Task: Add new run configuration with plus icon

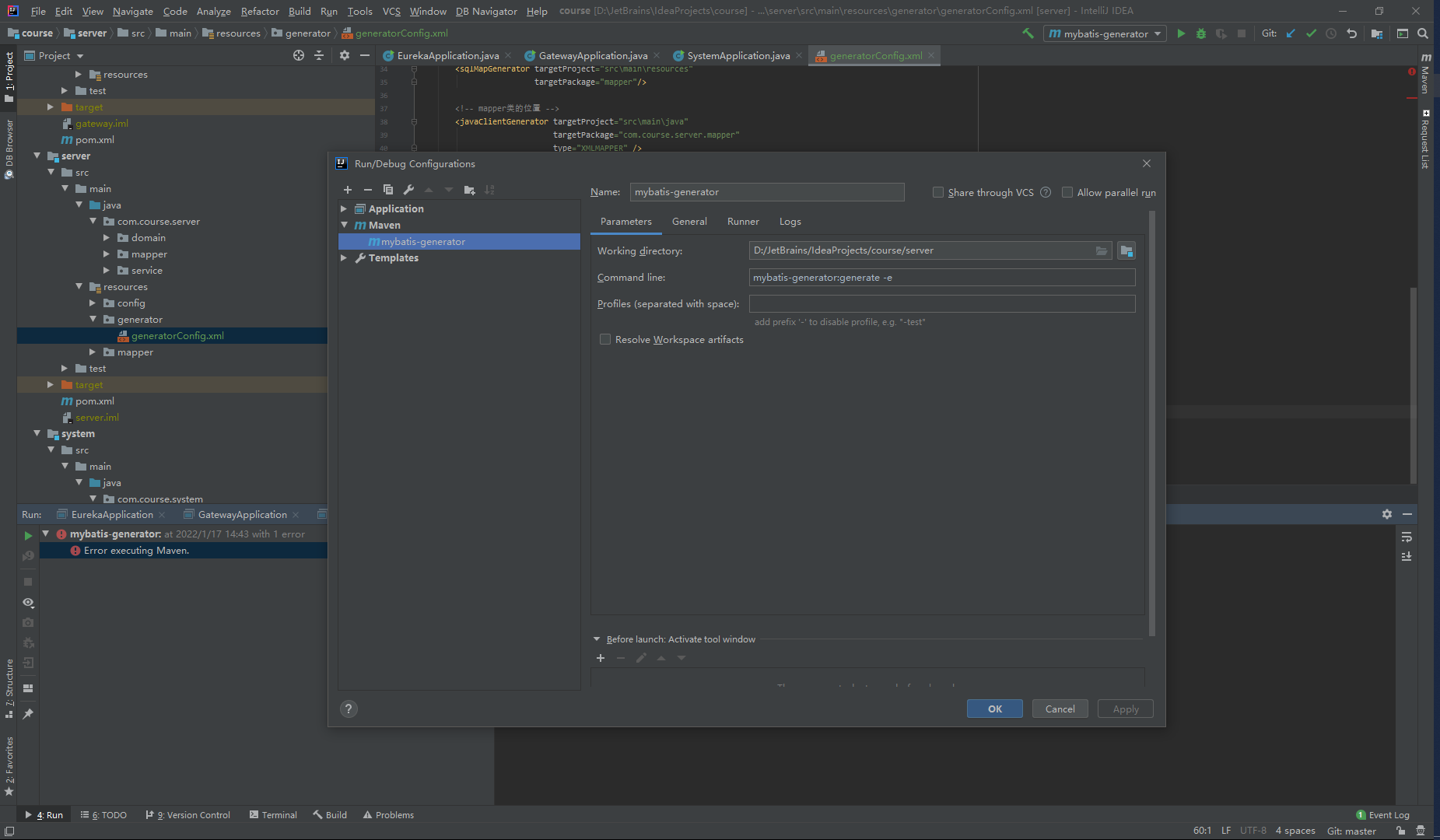Action: click(x=348, y=190)
